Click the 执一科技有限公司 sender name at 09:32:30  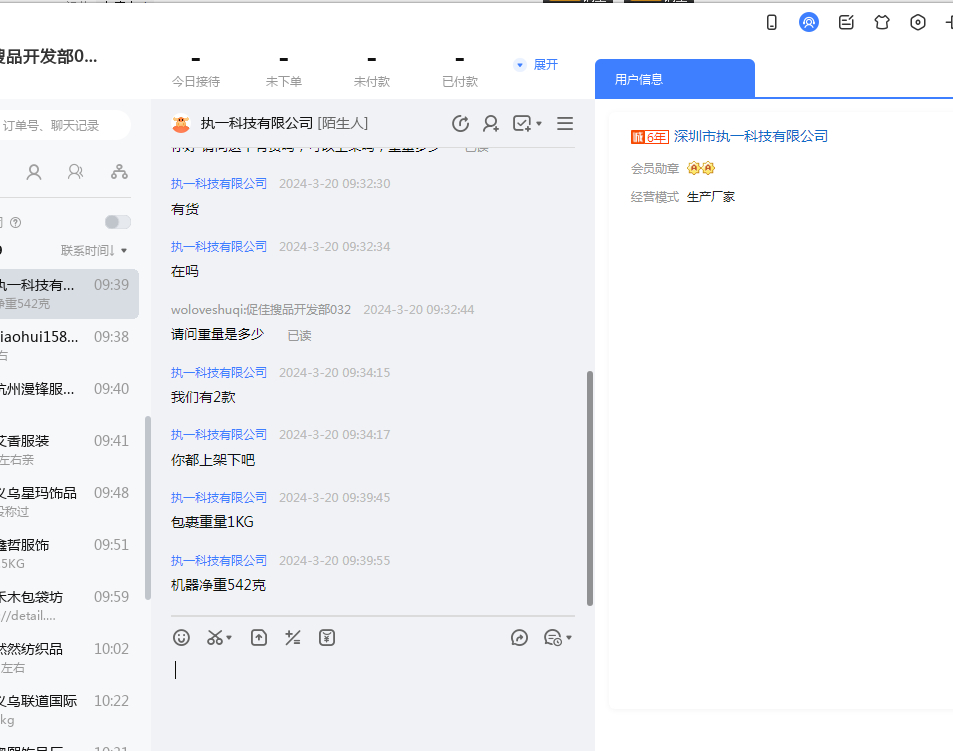219,183
